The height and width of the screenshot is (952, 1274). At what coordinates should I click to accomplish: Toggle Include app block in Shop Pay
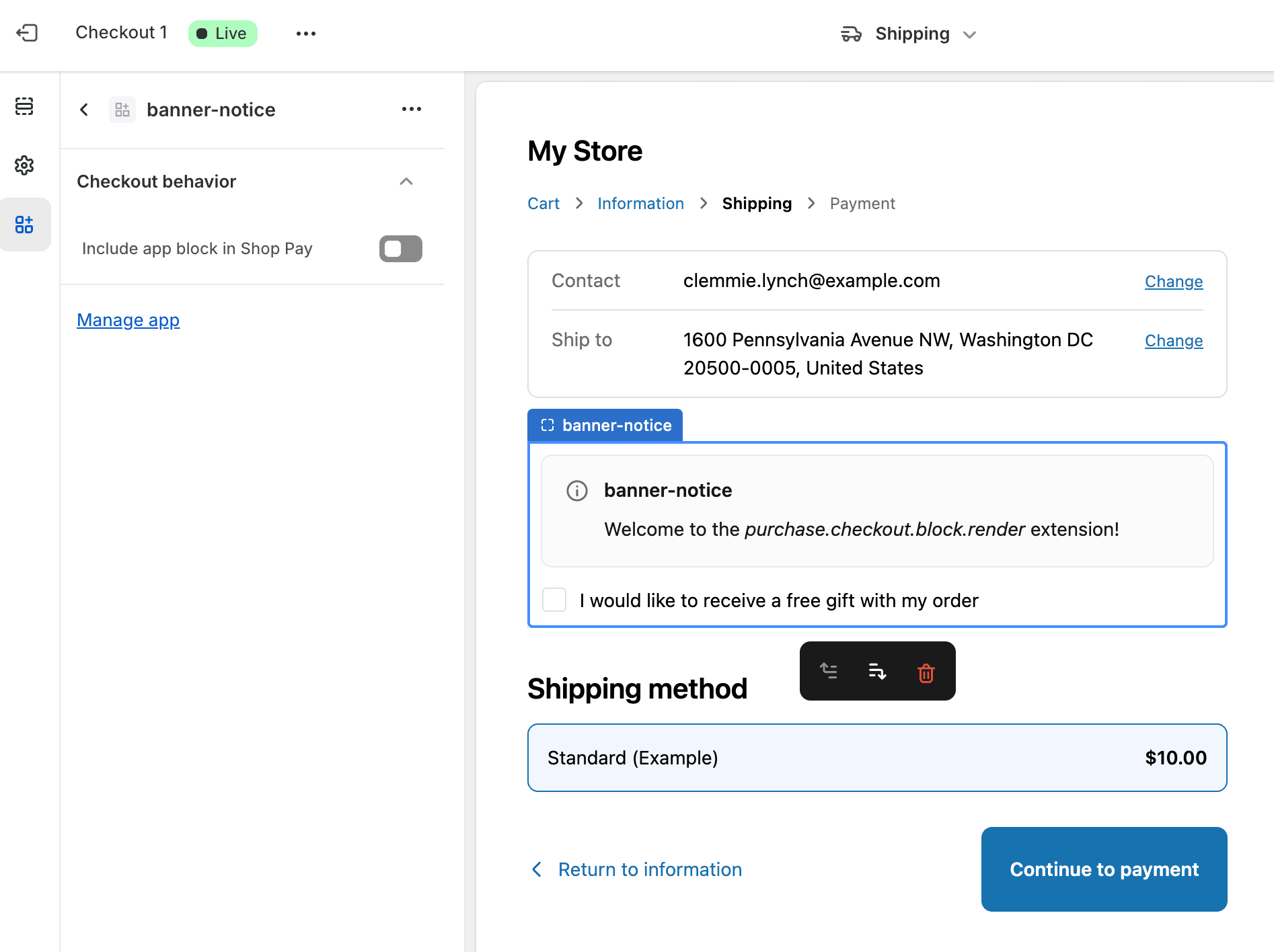400,249
